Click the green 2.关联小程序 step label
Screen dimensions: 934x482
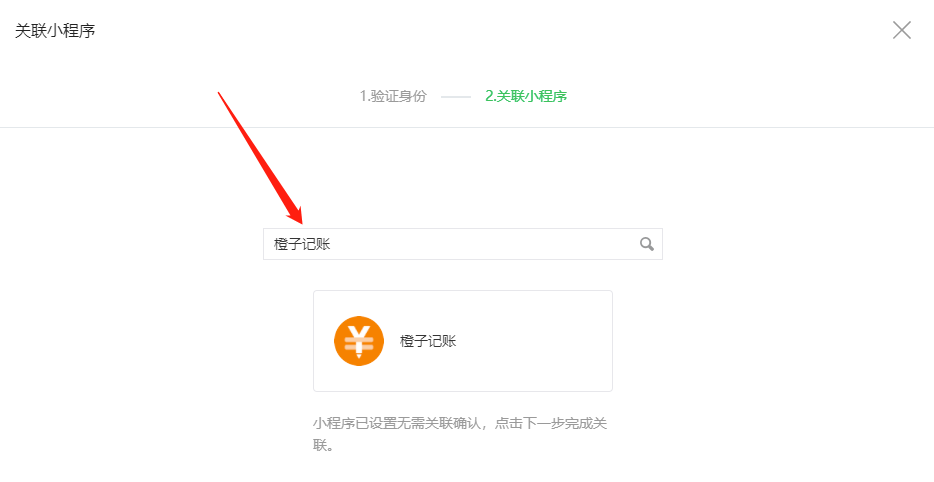[x=526, y=96]
